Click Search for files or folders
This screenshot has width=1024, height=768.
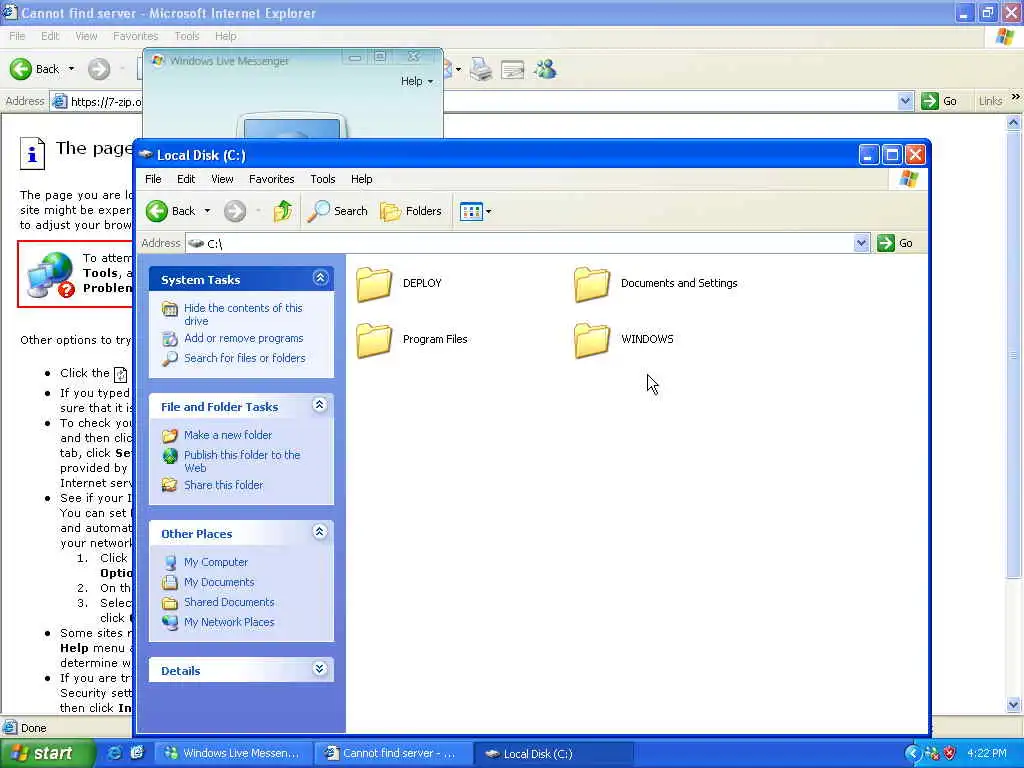pyautogui.click(x=245, y=358)
